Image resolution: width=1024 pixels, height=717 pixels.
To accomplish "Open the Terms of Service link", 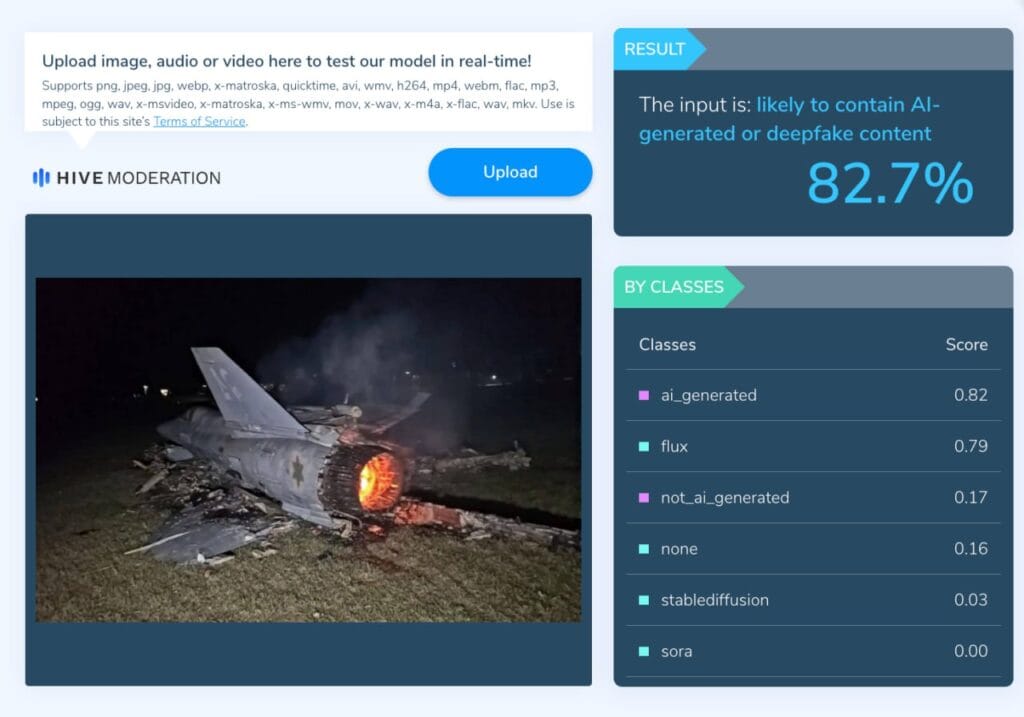I will coord(199,121).
